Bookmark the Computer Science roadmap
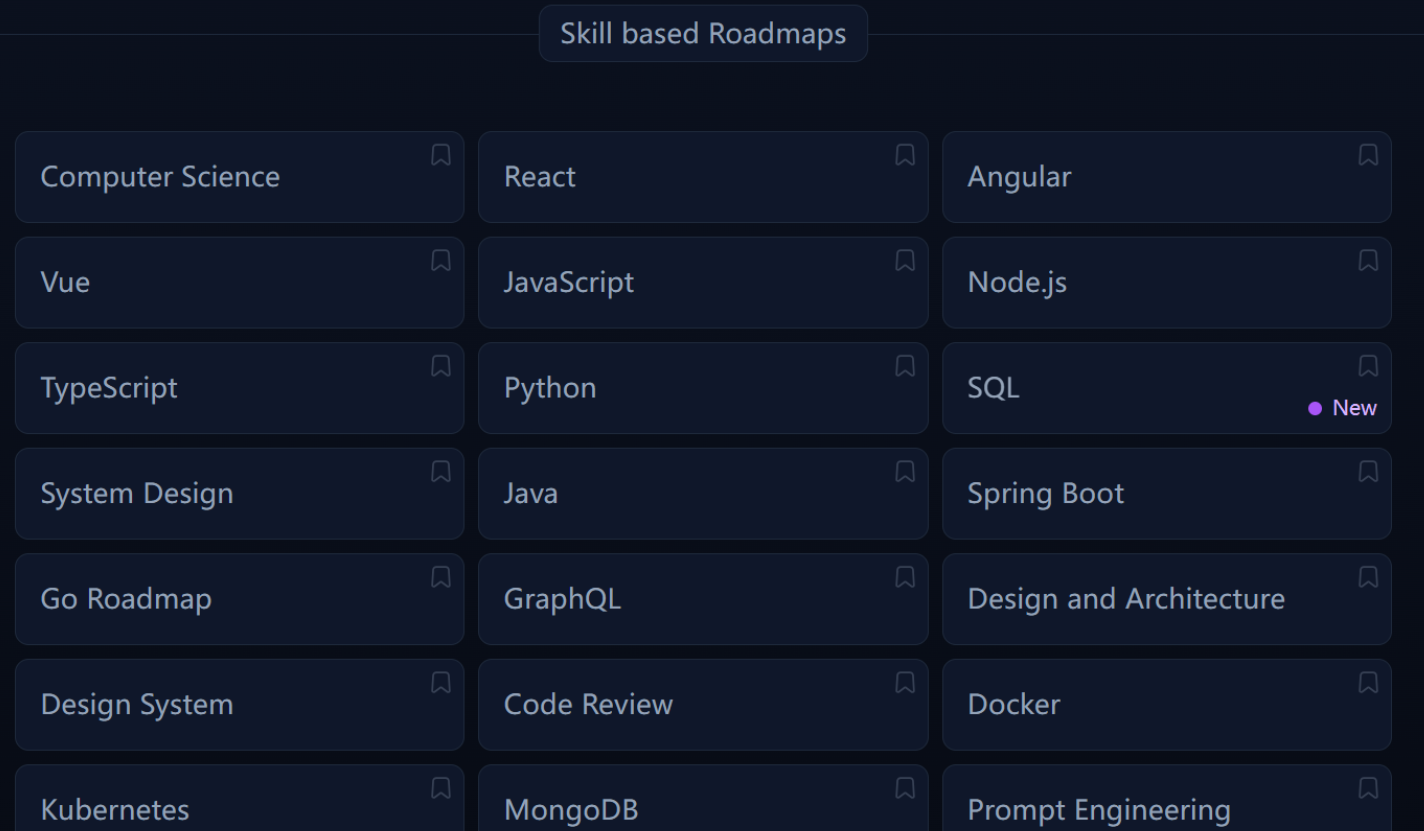 pyautogui.click(x=440, y=156)
